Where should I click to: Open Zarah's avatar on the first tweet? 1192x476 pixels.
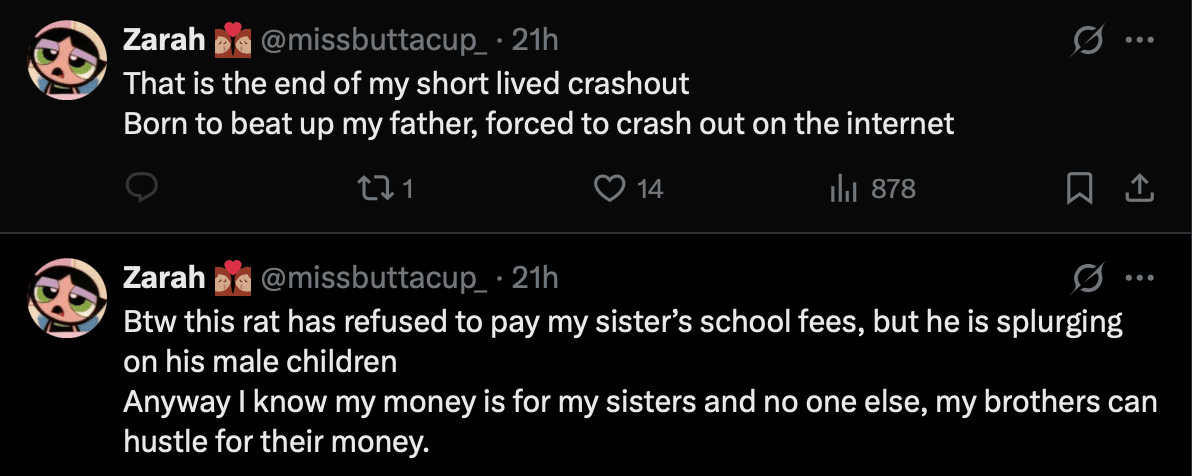[x=67, y=60]
